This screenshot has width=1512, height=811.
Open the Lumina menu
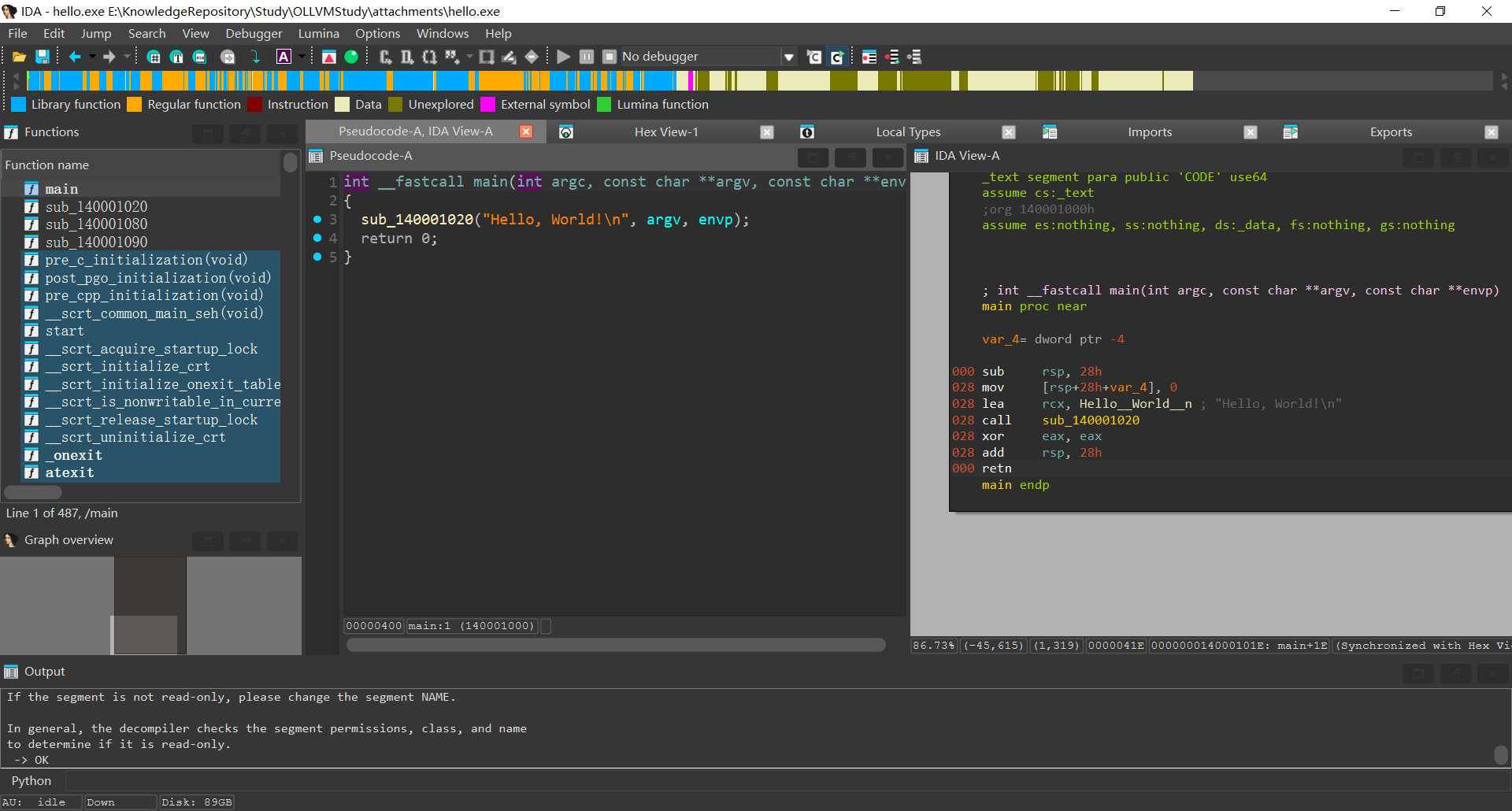[x=318, y=33]
